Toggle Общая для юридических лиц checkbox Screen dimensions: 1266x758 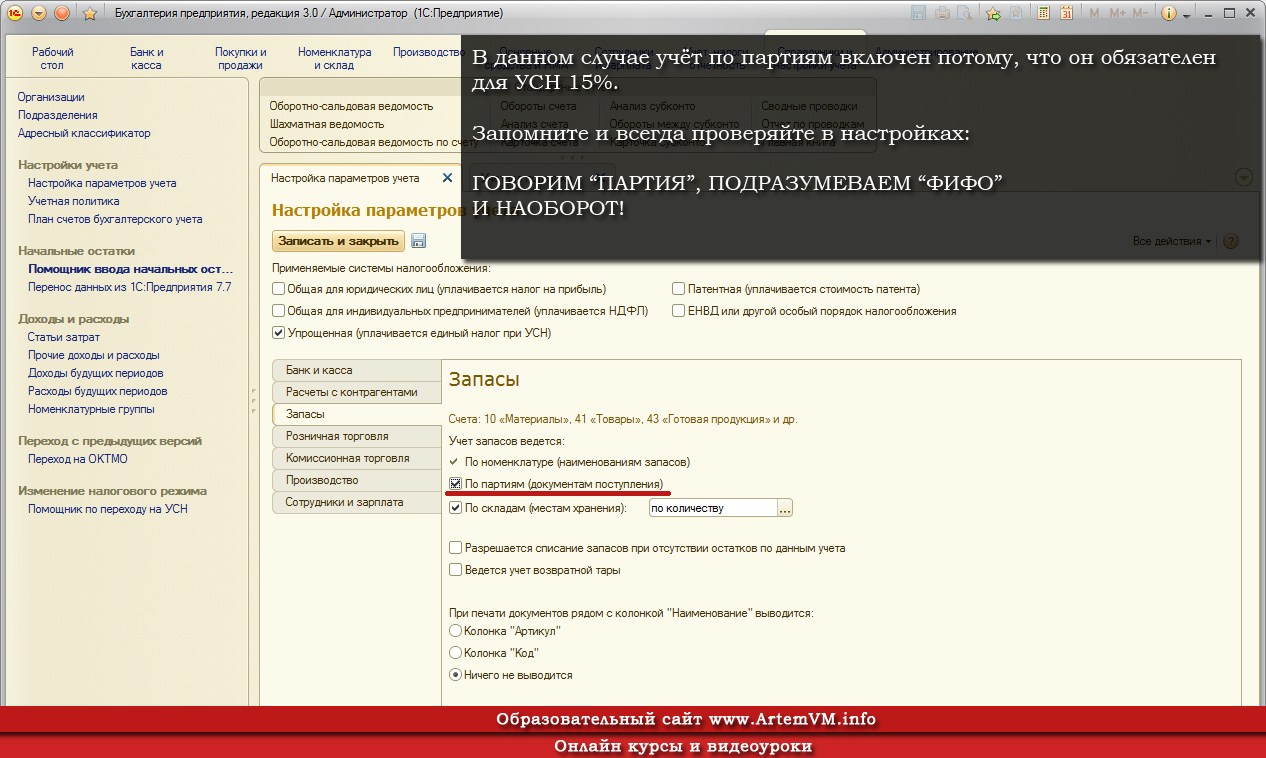click(279, 289)
